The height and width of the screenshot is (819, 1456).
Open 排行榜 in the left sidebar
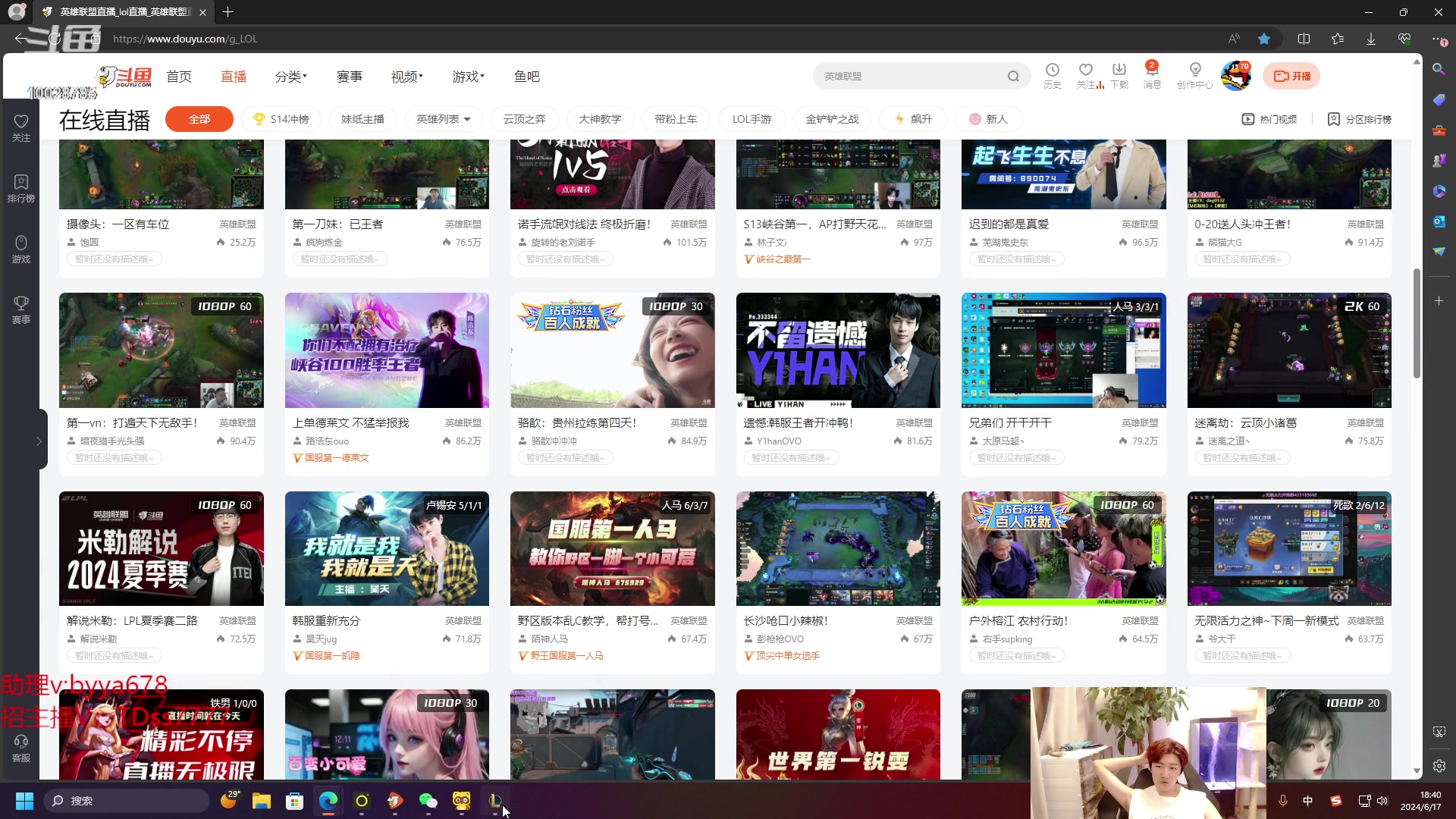21,189
